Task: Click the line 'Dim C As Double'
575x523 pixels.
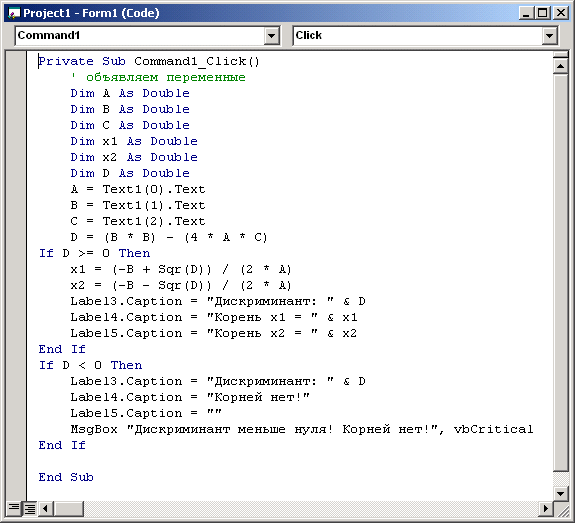Action: coord(130,125)
